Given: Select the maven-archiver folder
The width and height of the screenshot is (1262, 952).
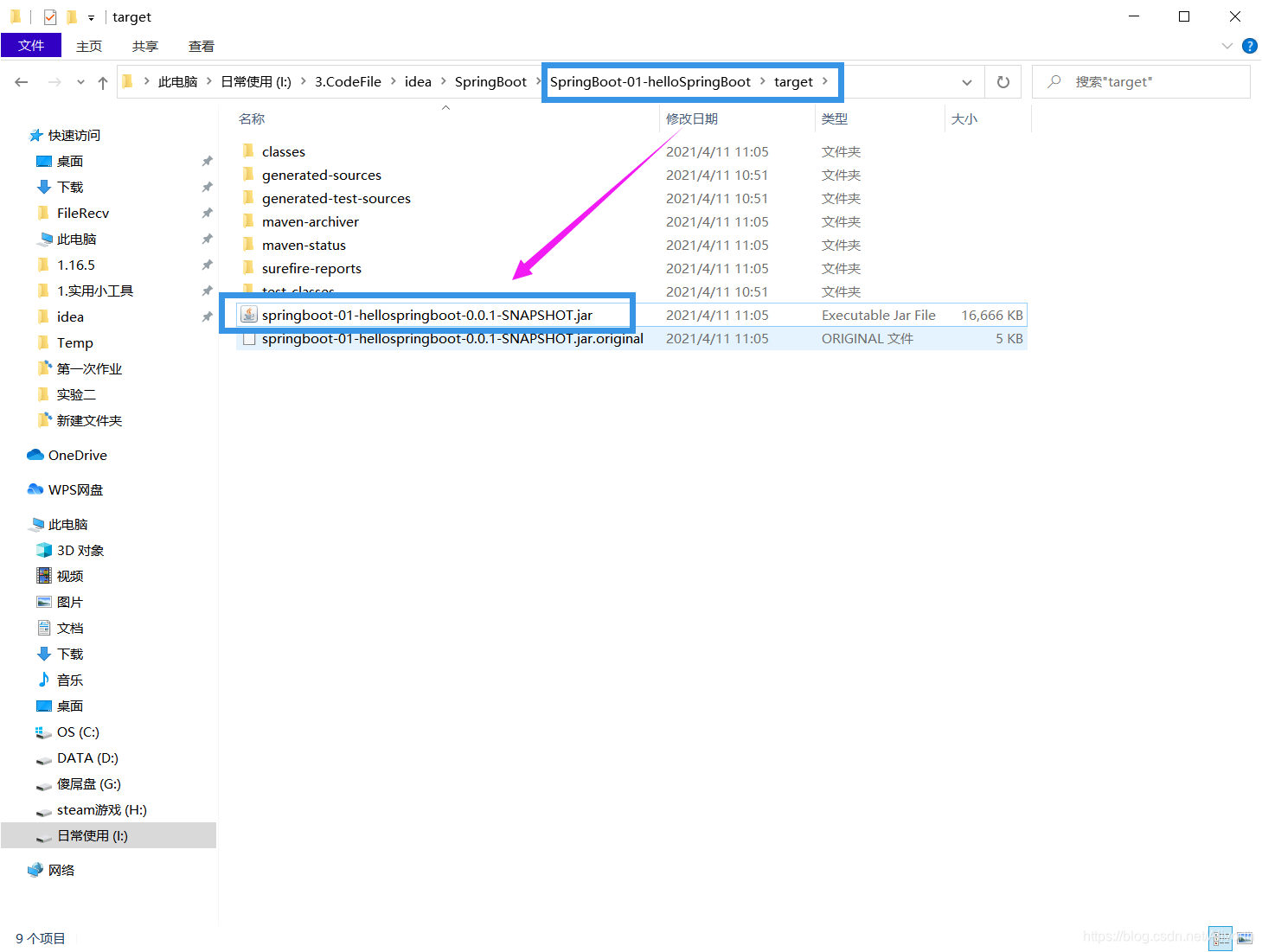Looking at the screenshot, I should point(311,222).
